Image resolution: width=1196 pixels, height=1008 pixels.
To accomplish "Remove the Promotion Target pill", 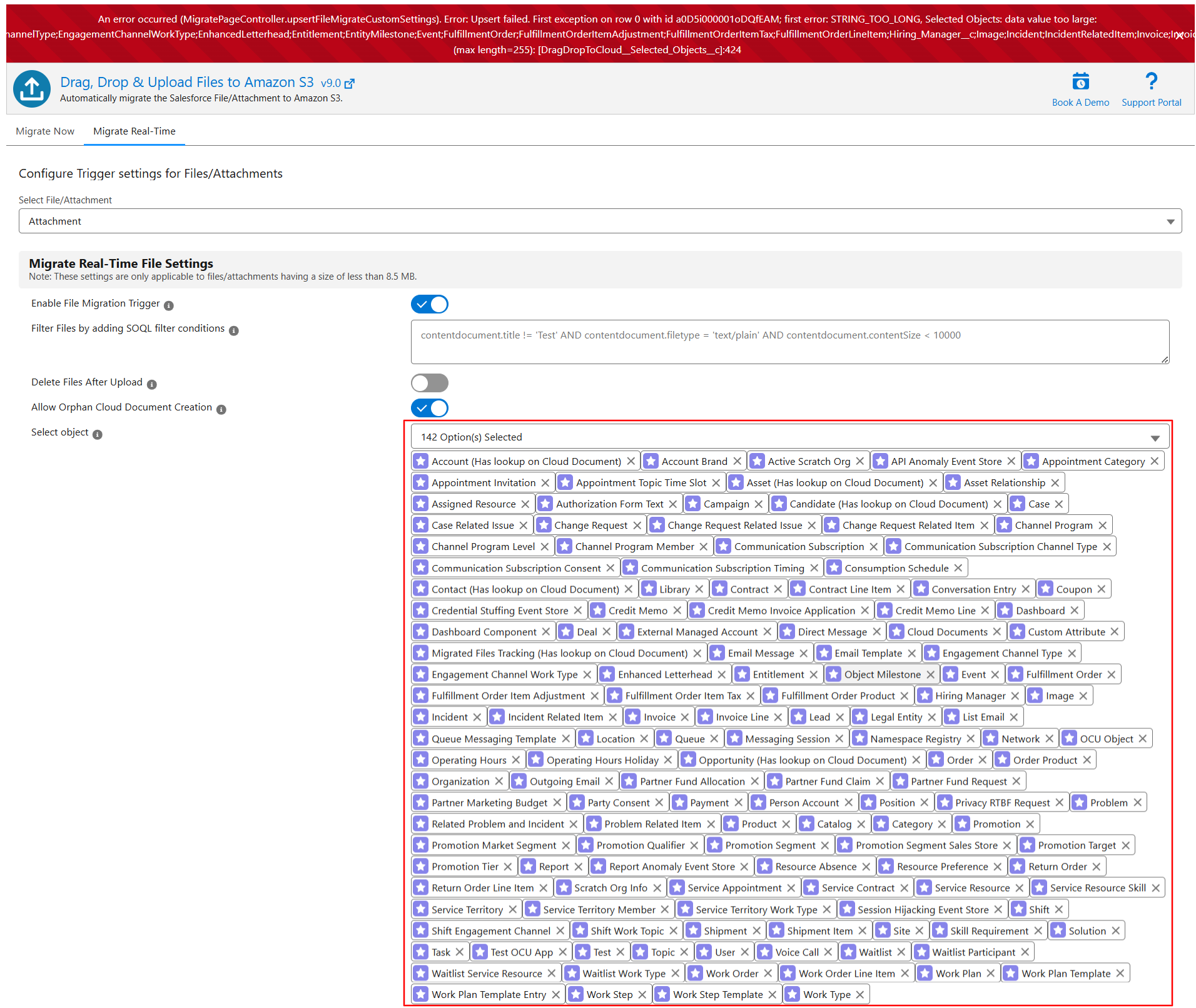I will point(1126,845).
